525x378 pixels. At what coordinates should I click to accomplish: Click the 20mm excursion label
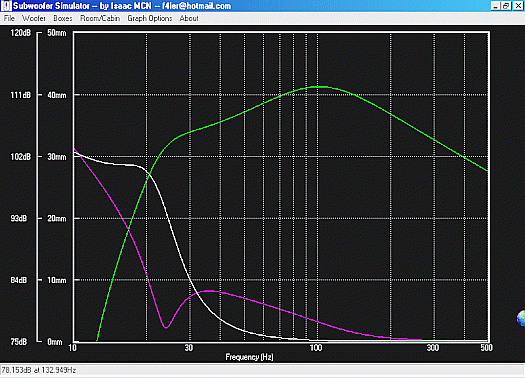[57, 219]
